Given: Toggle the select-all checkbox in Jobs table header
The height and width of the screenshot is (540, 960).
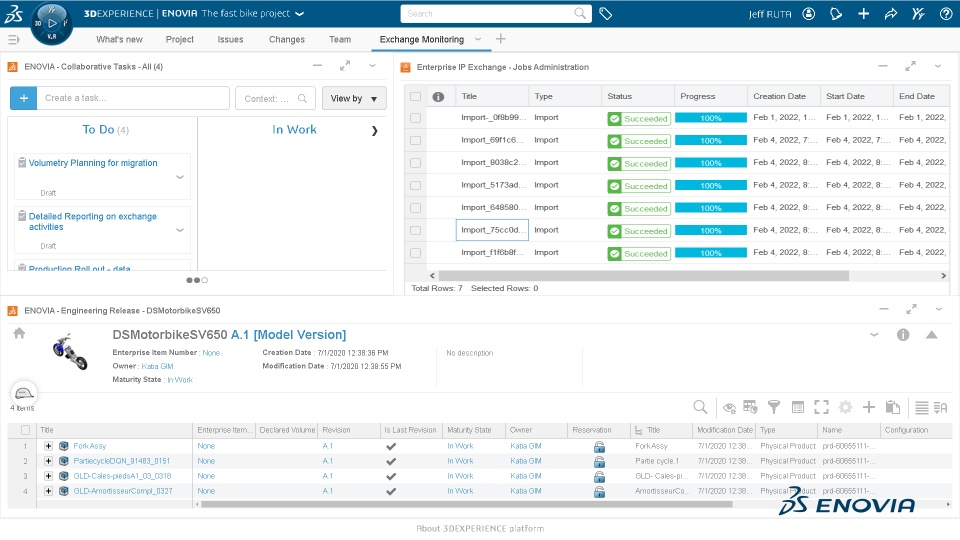Looking at the screenshot, I should coord(416,96).
